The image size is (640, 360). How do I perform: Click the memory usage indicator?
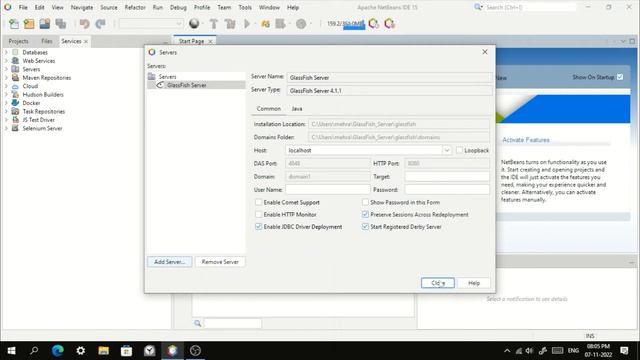[x=346, y=24]
